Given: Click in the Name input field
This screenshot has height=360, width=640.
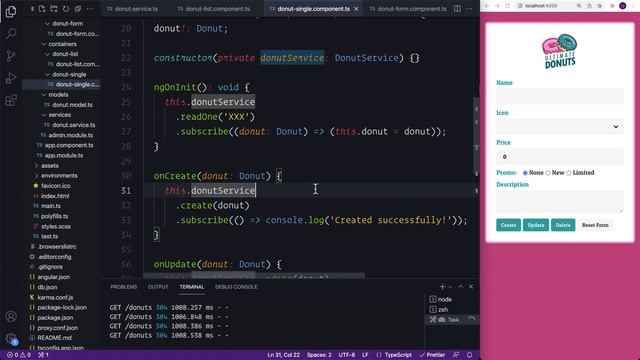Looking at the screenshot, I should (x=560, y=96).
